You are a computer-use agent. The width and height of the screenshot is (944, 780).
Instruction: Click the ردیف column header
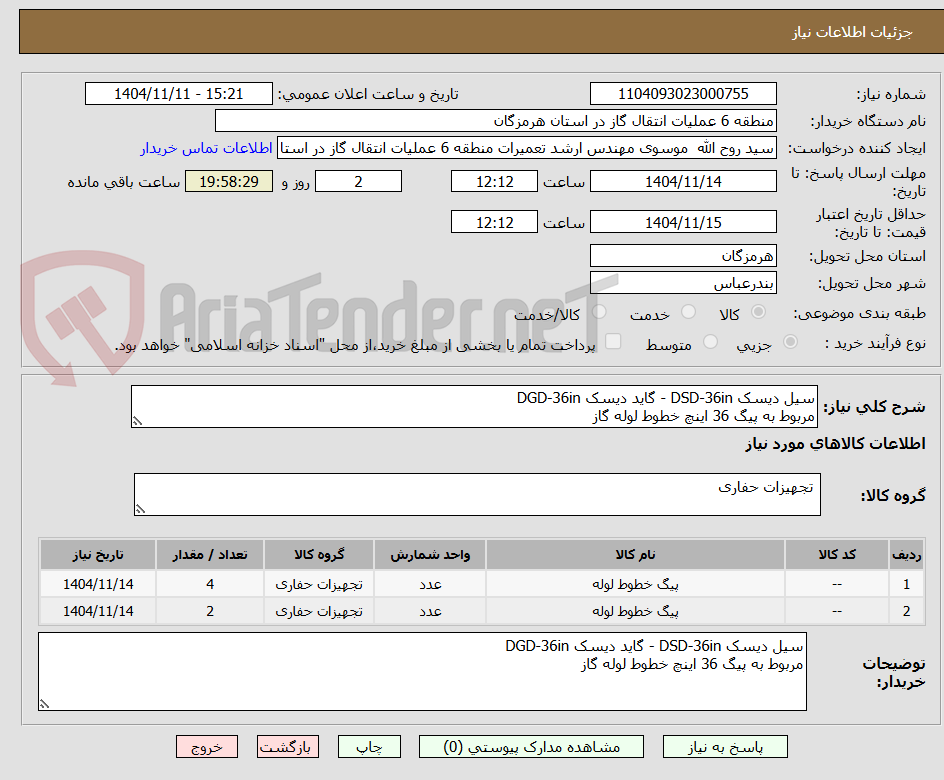[907, 554]
